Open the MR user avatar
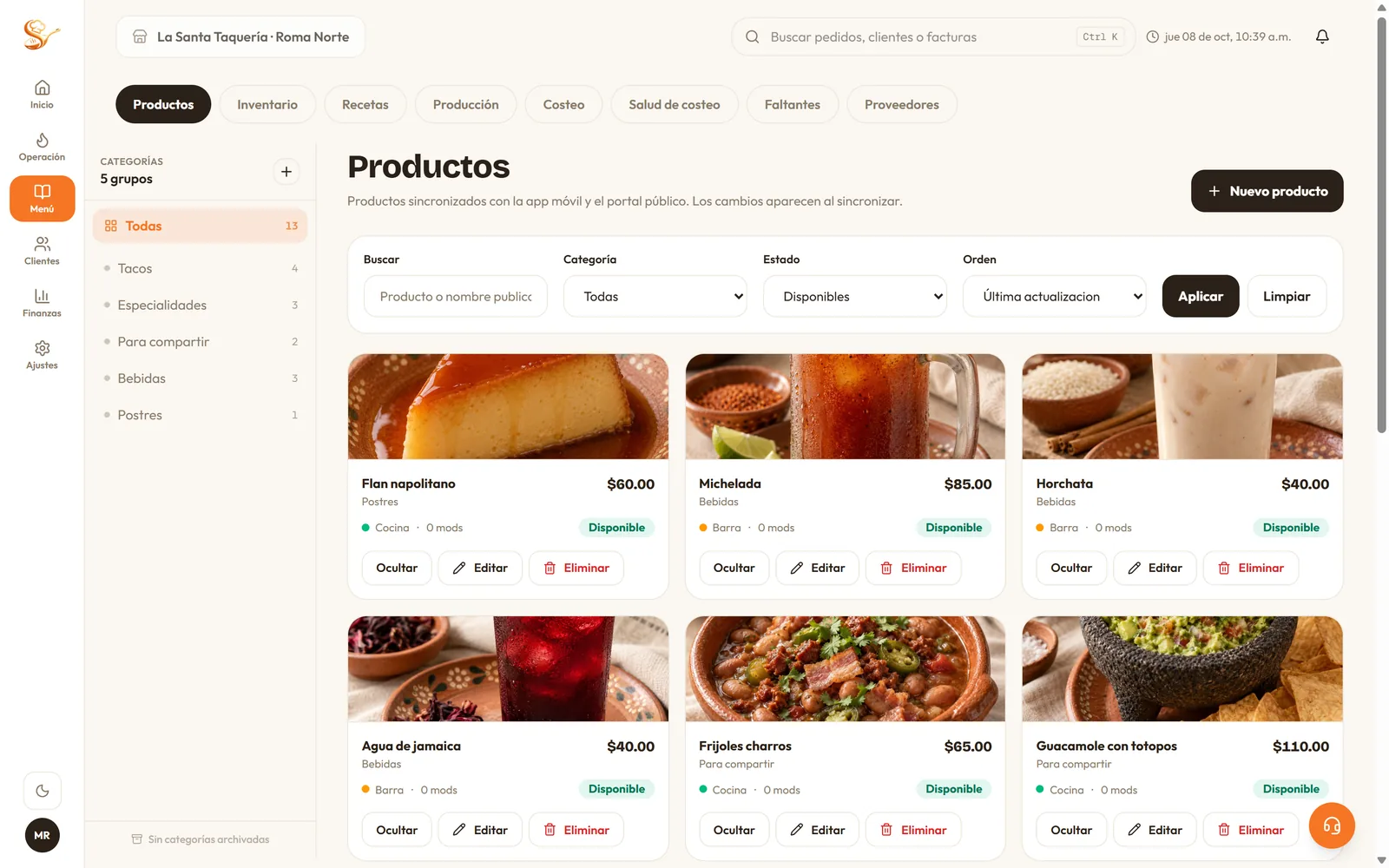This screenshot has width=1389, height=868. pos(42,835)
